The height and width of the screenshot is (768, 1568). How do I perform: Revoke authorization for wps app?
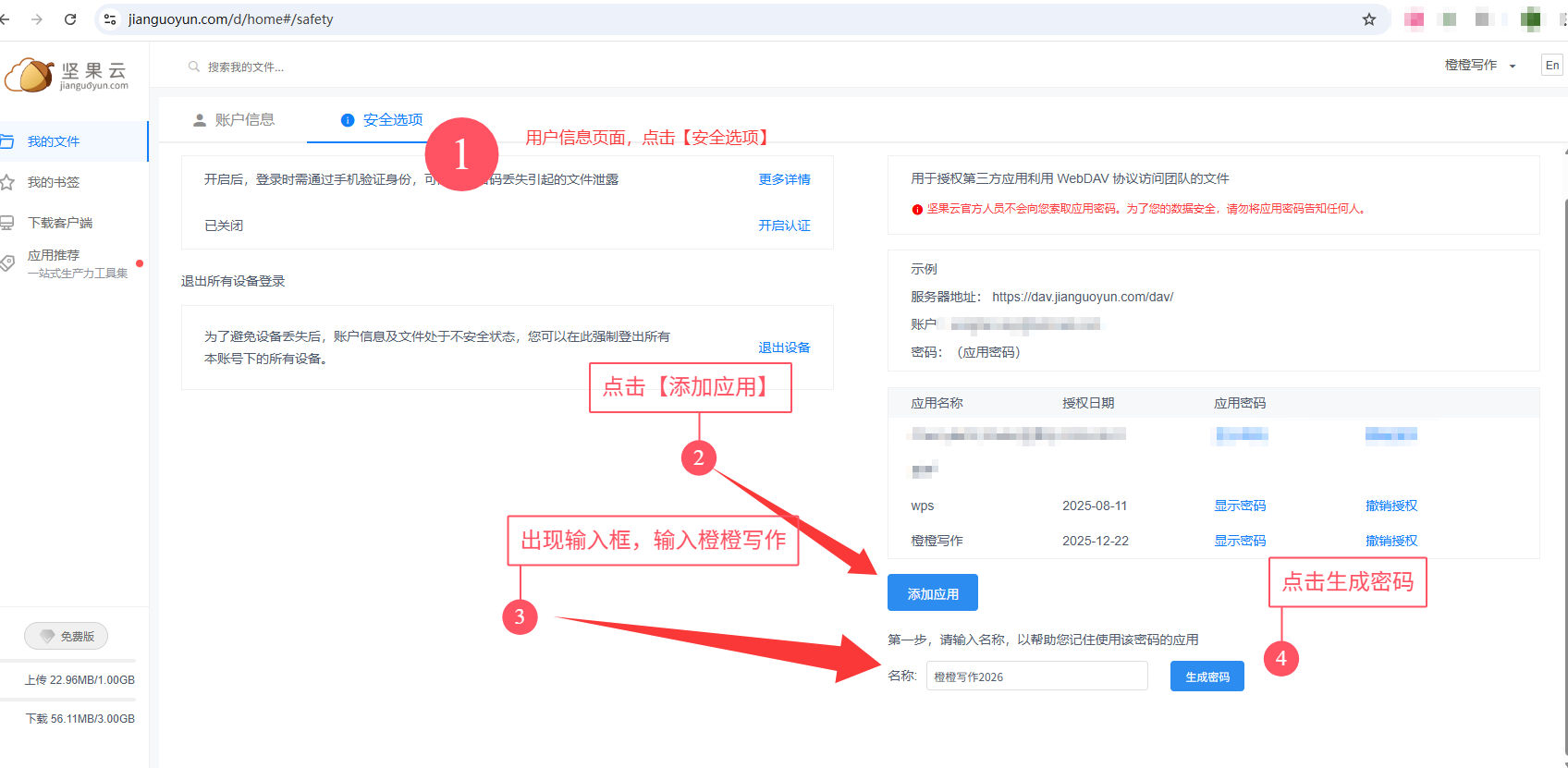tap(1391, 506)
